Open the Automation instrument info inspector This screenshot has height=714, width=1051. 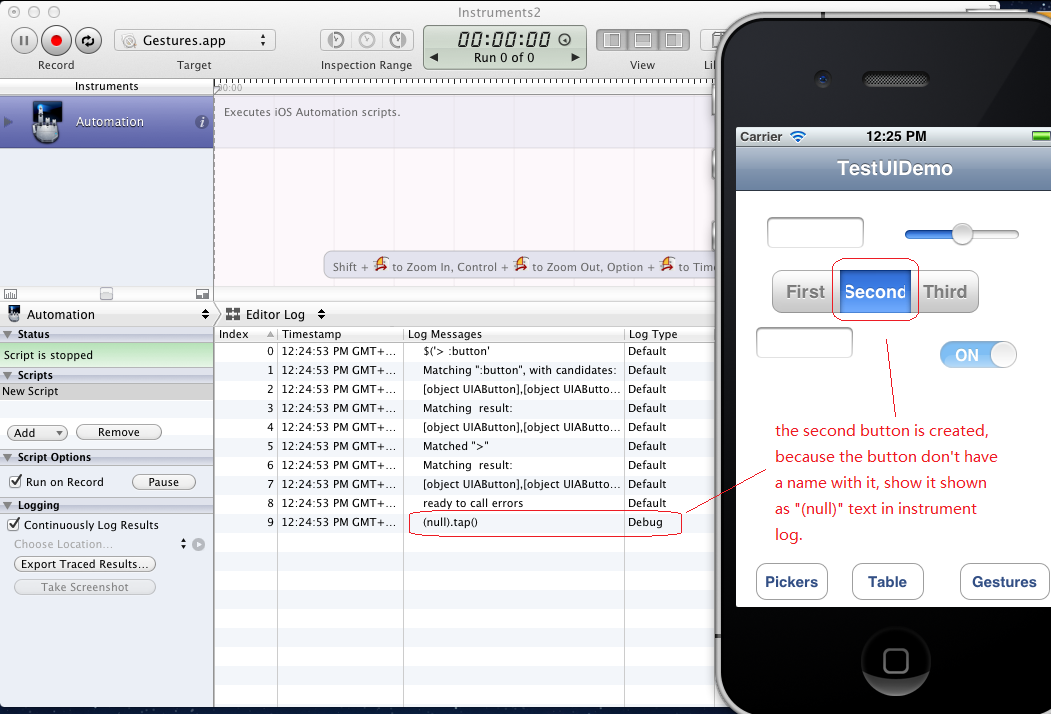point(201,122)
